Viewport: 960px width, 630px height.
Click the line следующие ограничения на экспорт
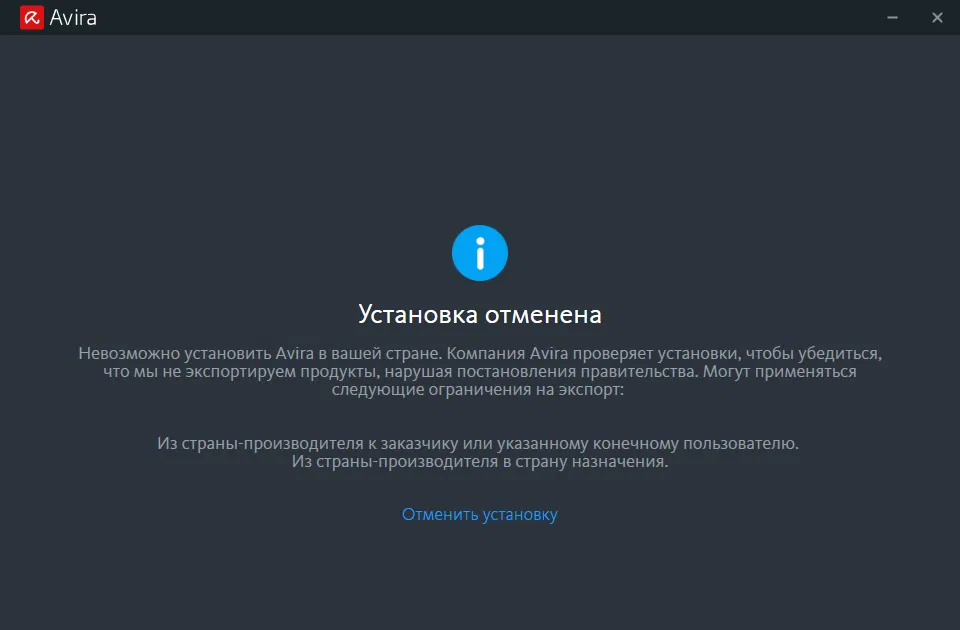click(478, 389)
